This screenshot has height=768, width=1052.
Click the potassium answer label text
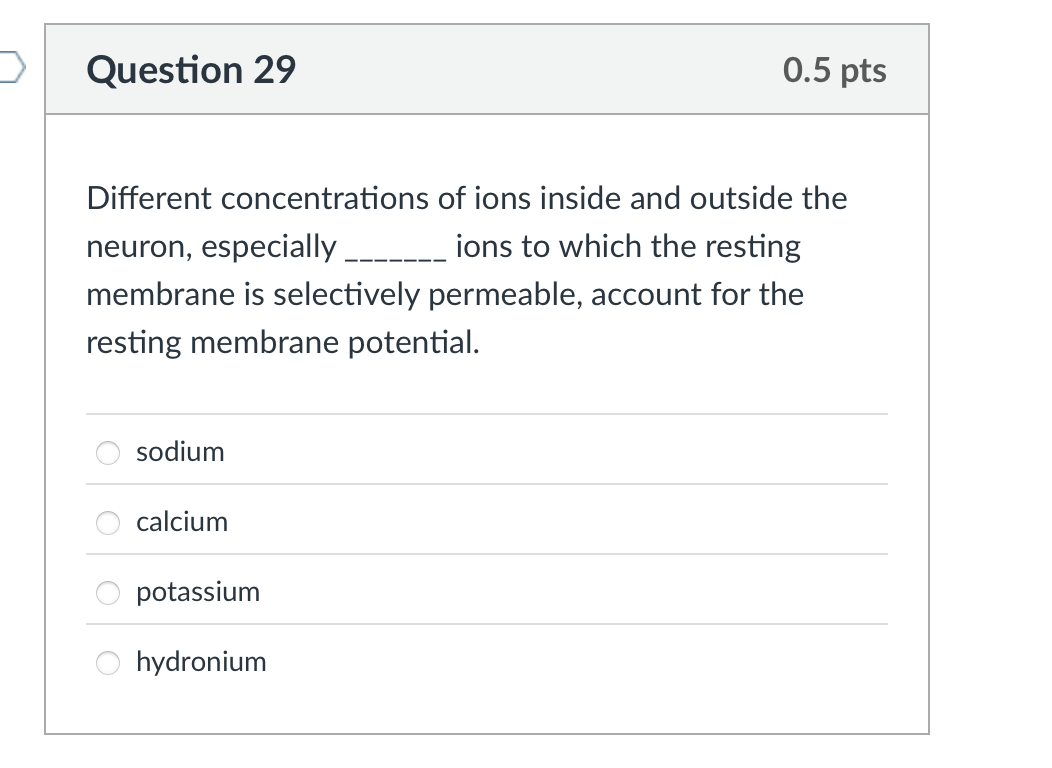click(197, 591)
